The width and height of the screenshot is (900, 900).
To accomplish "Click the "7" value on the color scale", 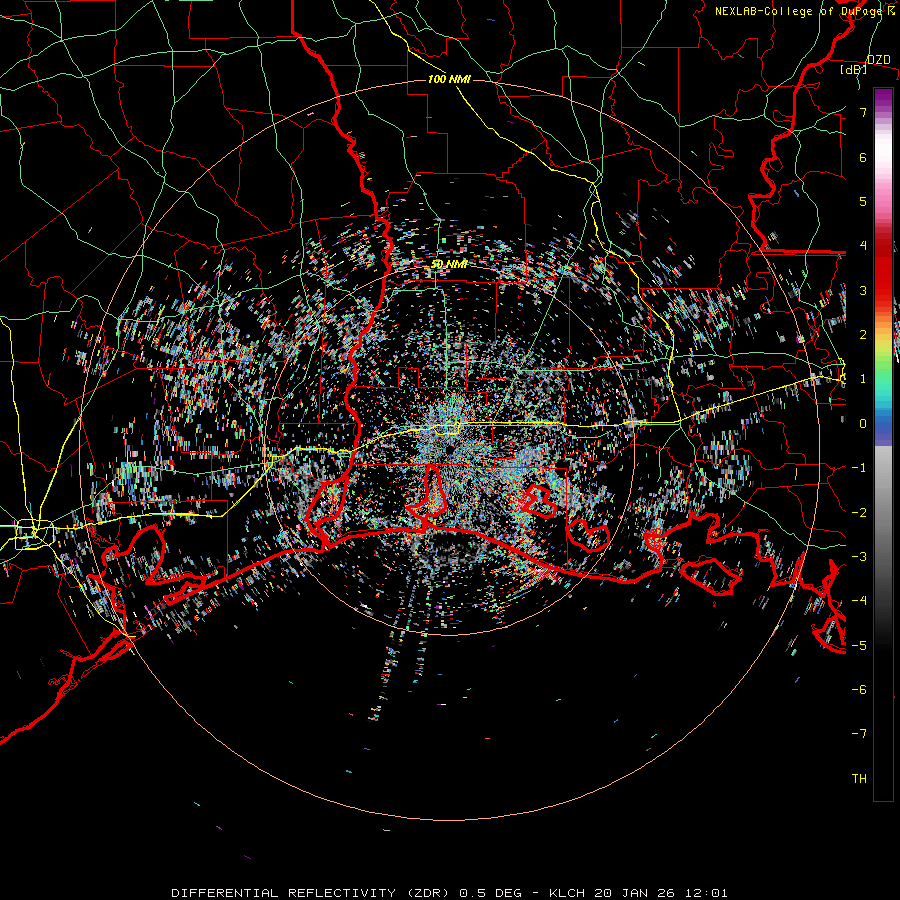I will [863, 112].
